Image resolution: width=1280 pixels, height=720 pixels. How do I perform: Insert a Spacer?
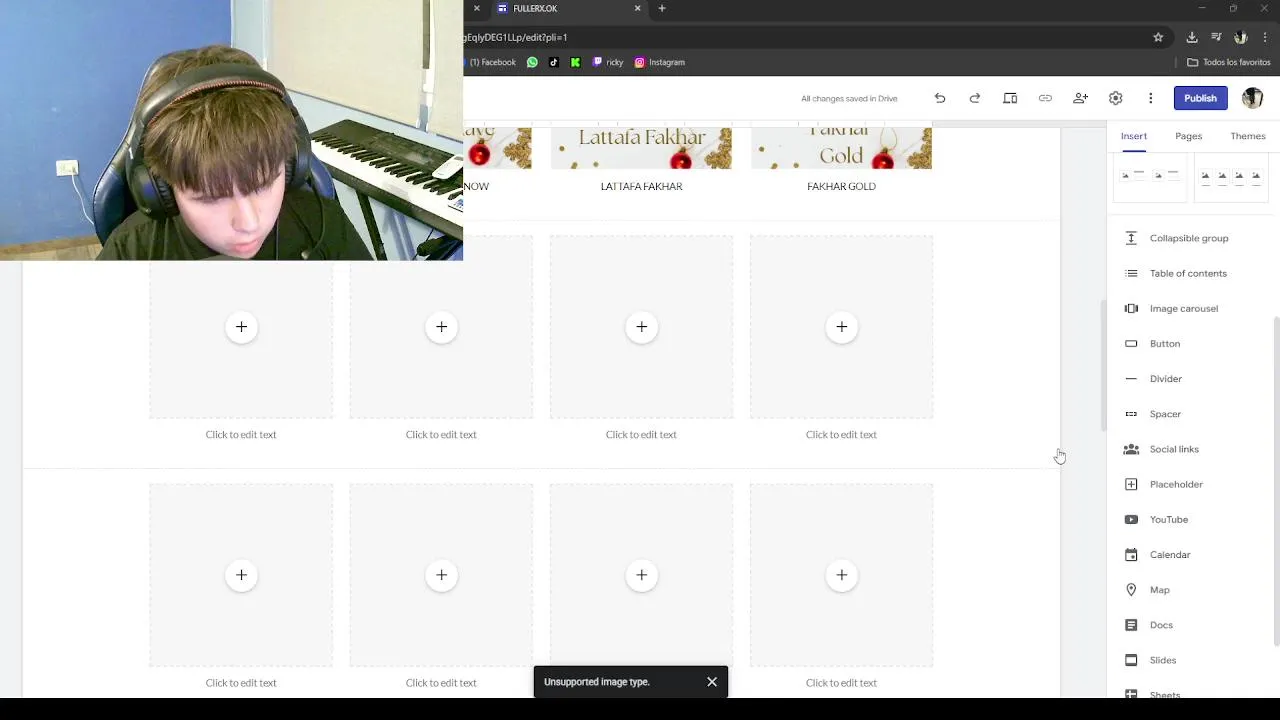click(x=1165, y=414)
